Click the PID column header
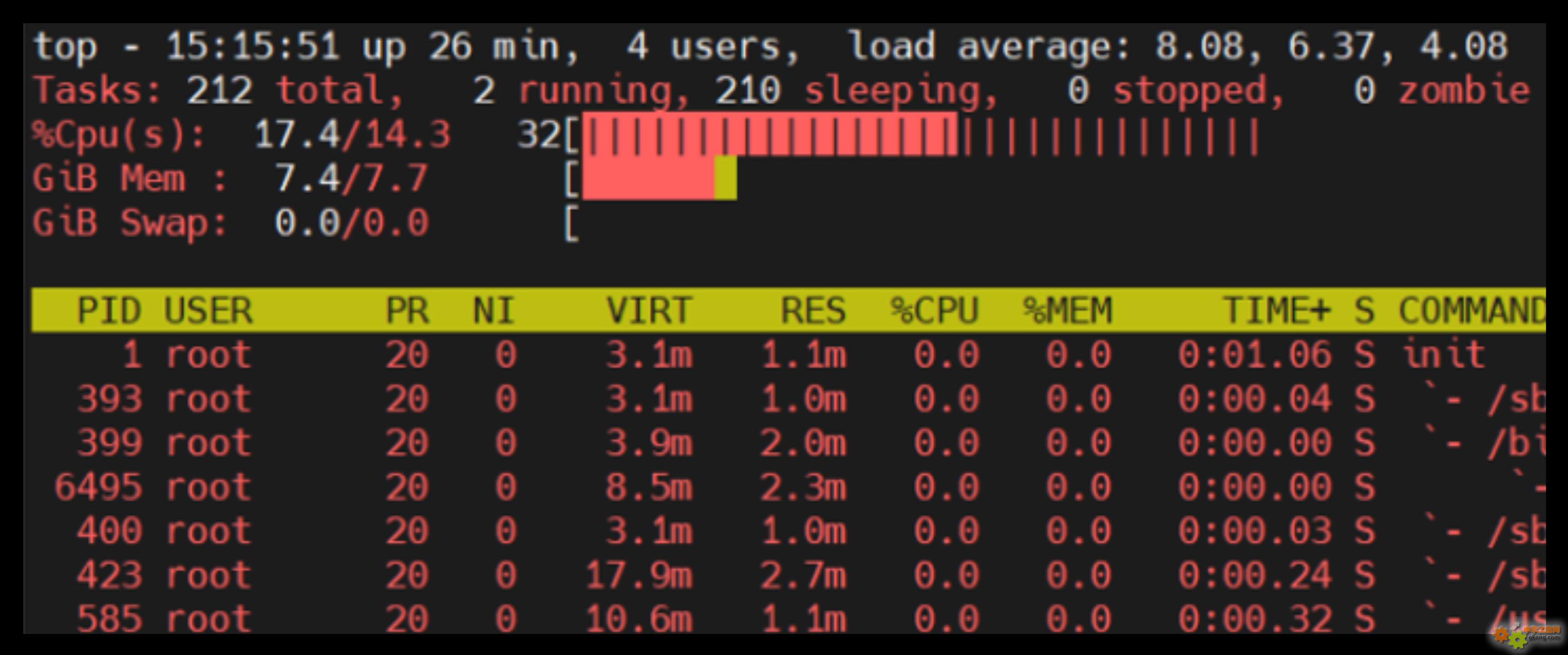Image resolution: width=1568 pixels, height=655 pixels. pos(109,311)
